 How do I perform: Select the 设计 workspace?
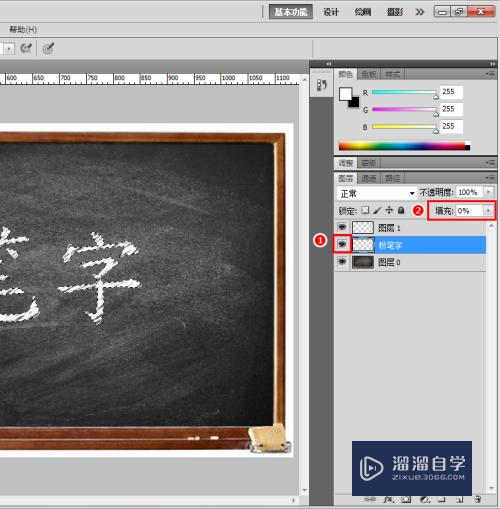(331, 12)
